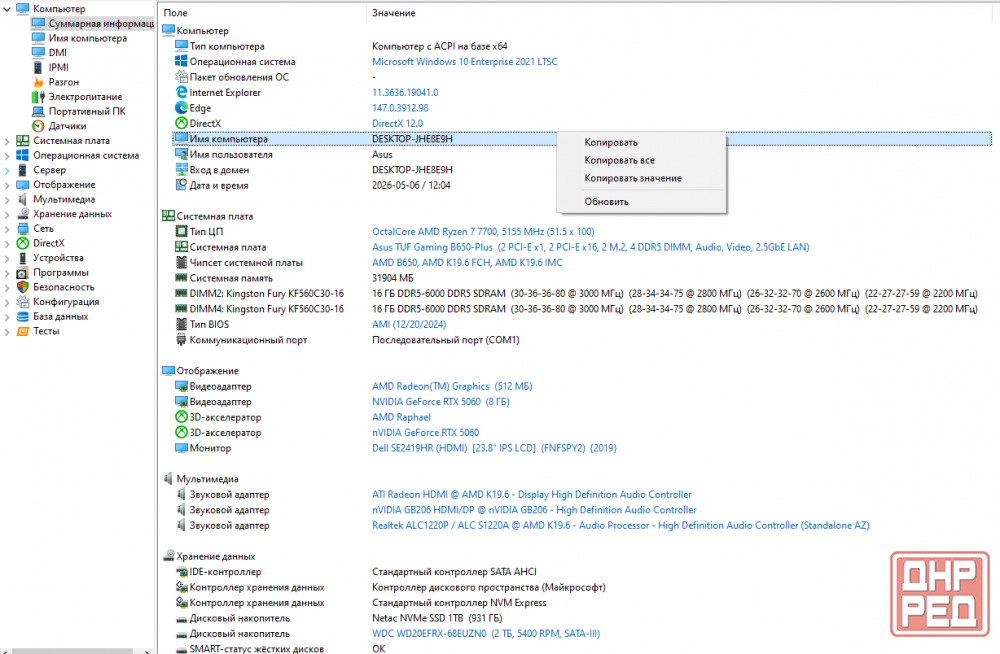This screenshot has height=654, width=1000.
Task: Expand the Операционная система tree node
Action: point(7,156)
